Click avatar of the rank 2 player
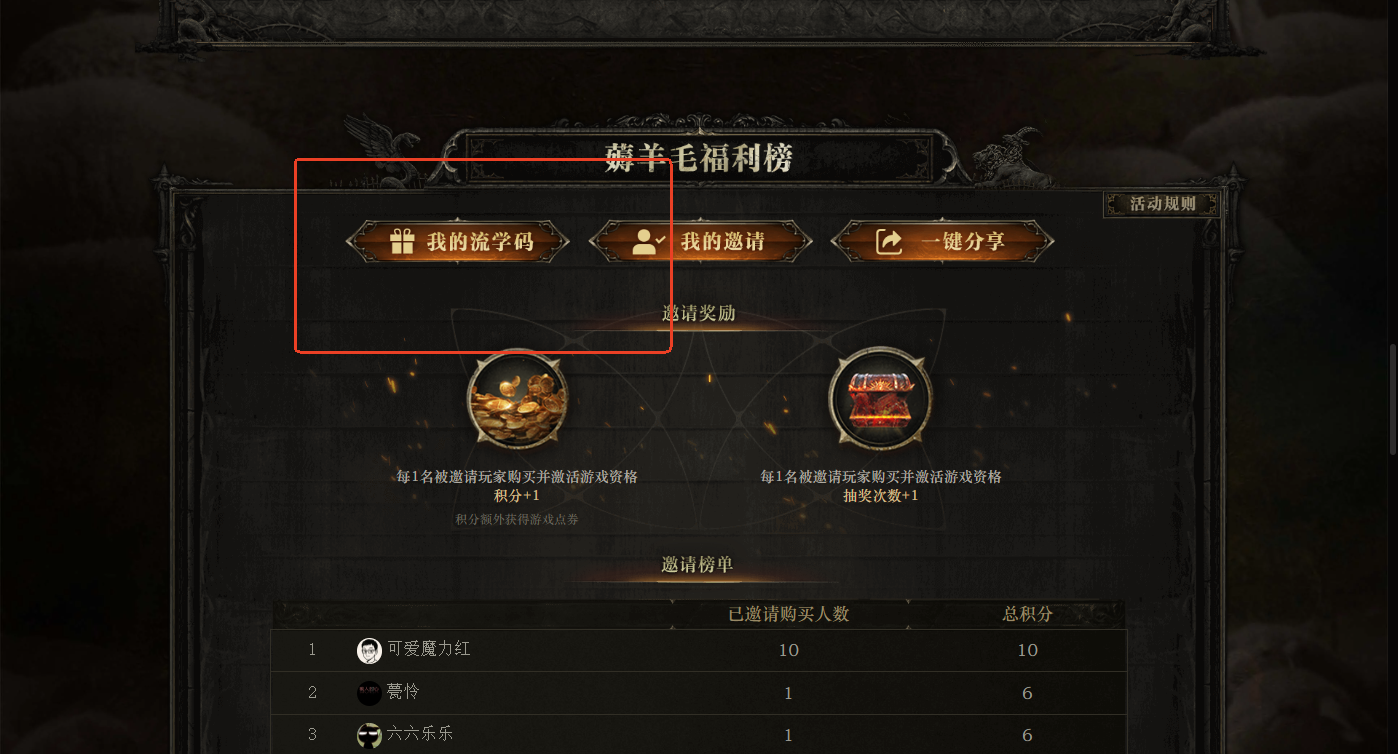 369,693
